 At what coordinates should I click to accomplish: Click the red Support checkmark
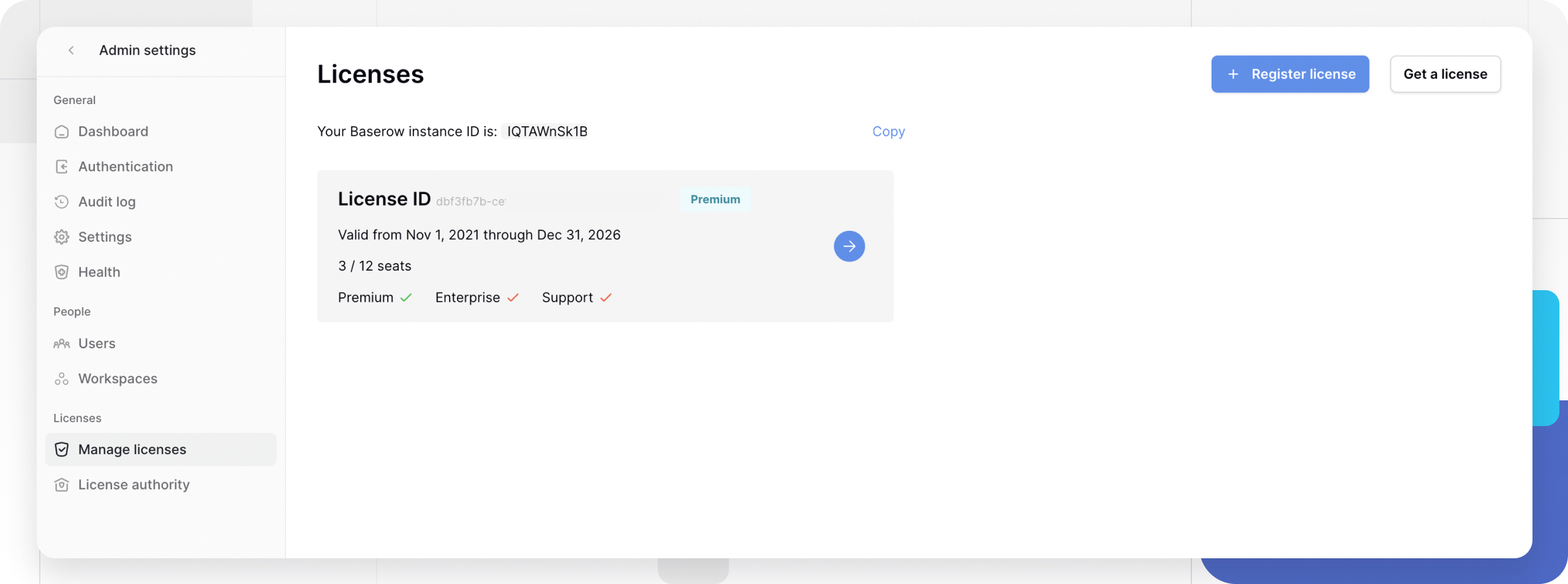606,298
